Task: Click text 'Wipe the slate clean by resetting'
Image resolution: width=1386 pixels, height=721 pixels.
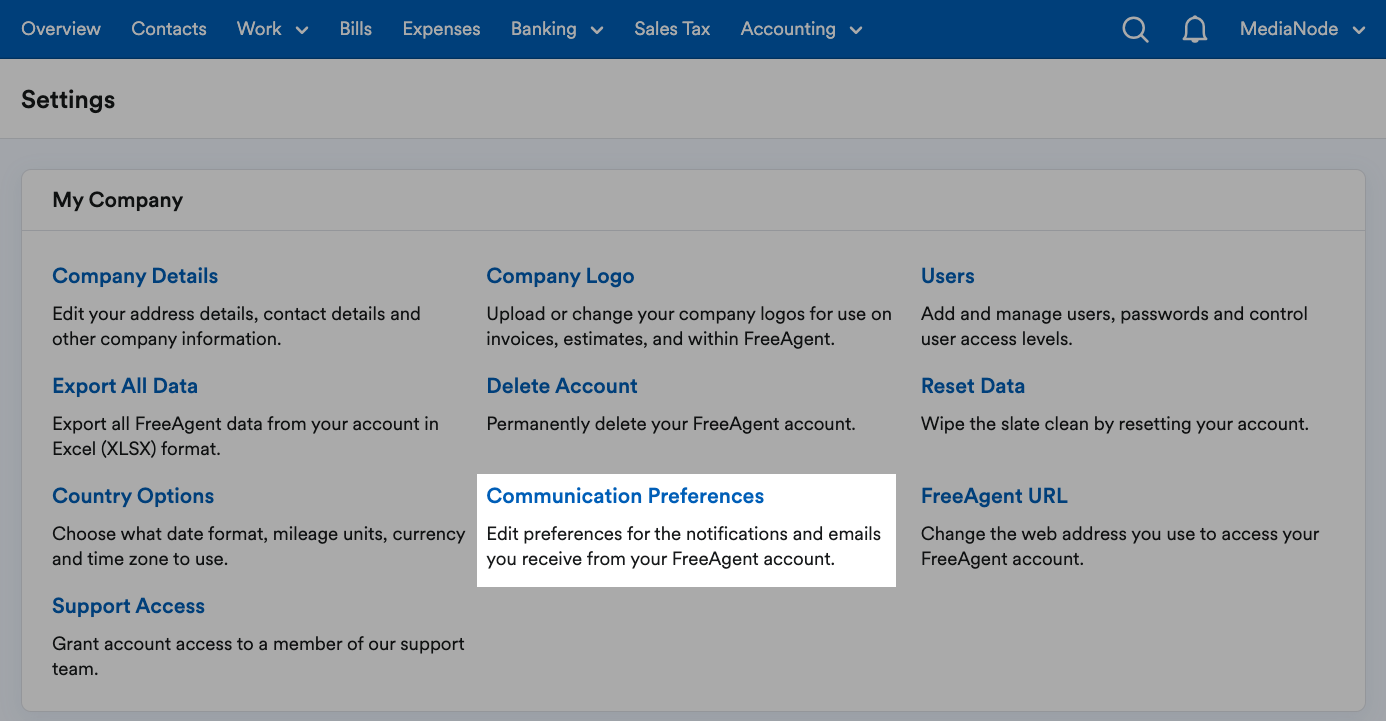Action: coord(1056,424)
